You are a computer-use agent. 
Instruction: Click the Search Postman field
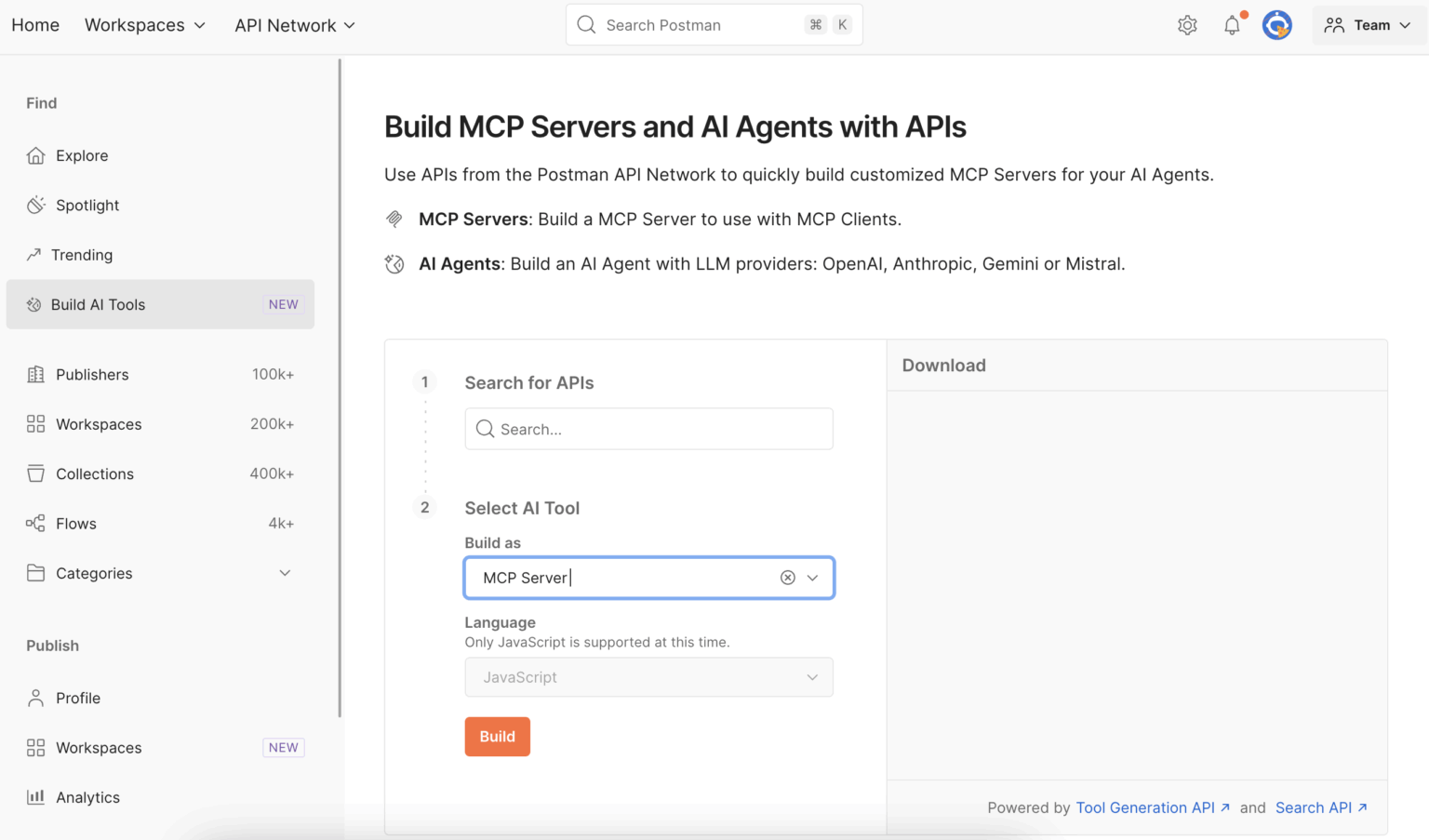pos(714,25)
